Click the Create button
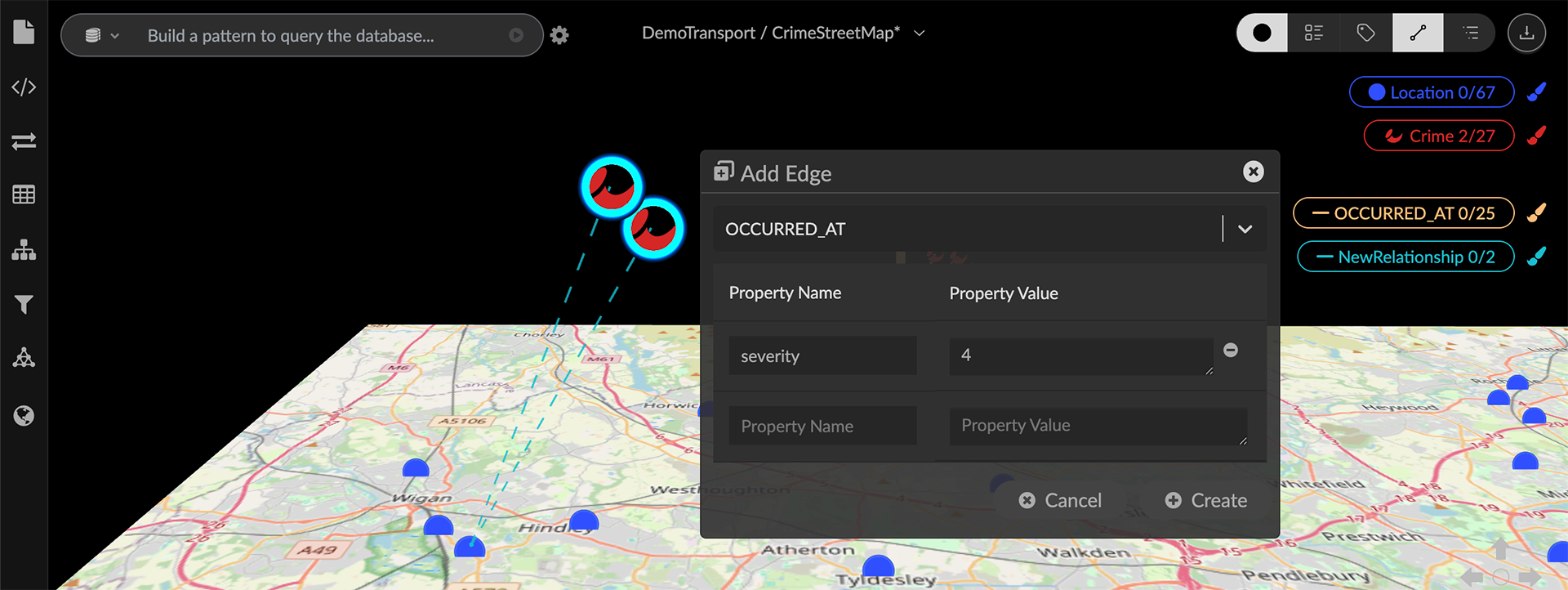 pyautogui.click(x=1205, y=500)
